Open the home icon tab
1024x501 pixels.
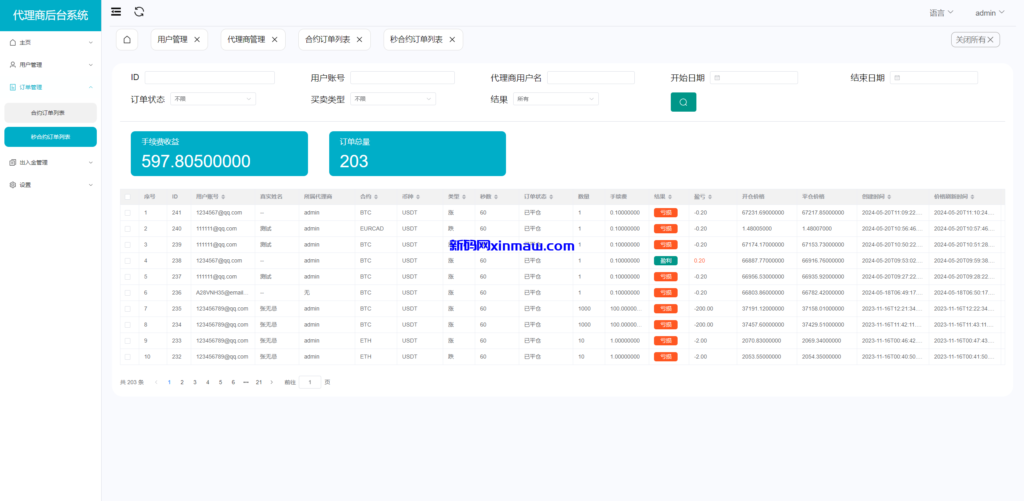point(127,39)
